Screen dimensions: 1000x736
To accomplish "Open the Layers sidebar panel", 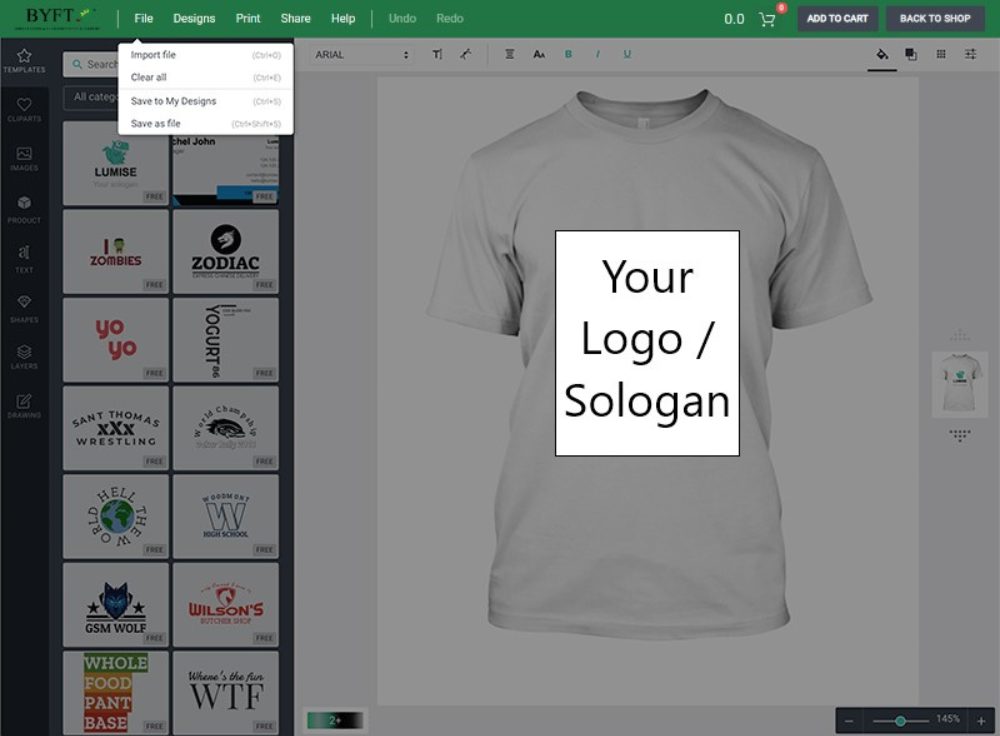I will pos(24,357).
